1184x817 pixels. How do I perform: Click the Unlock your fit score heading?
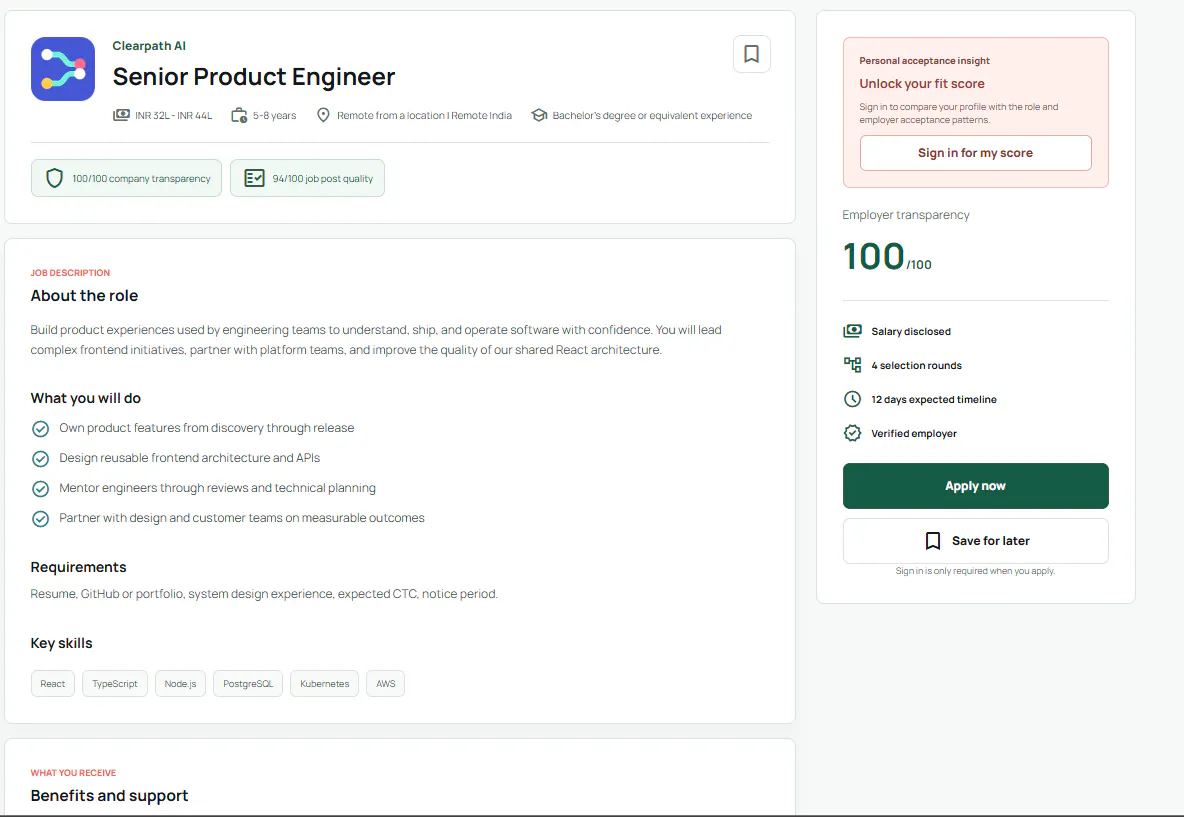click(x=922, y=84)
